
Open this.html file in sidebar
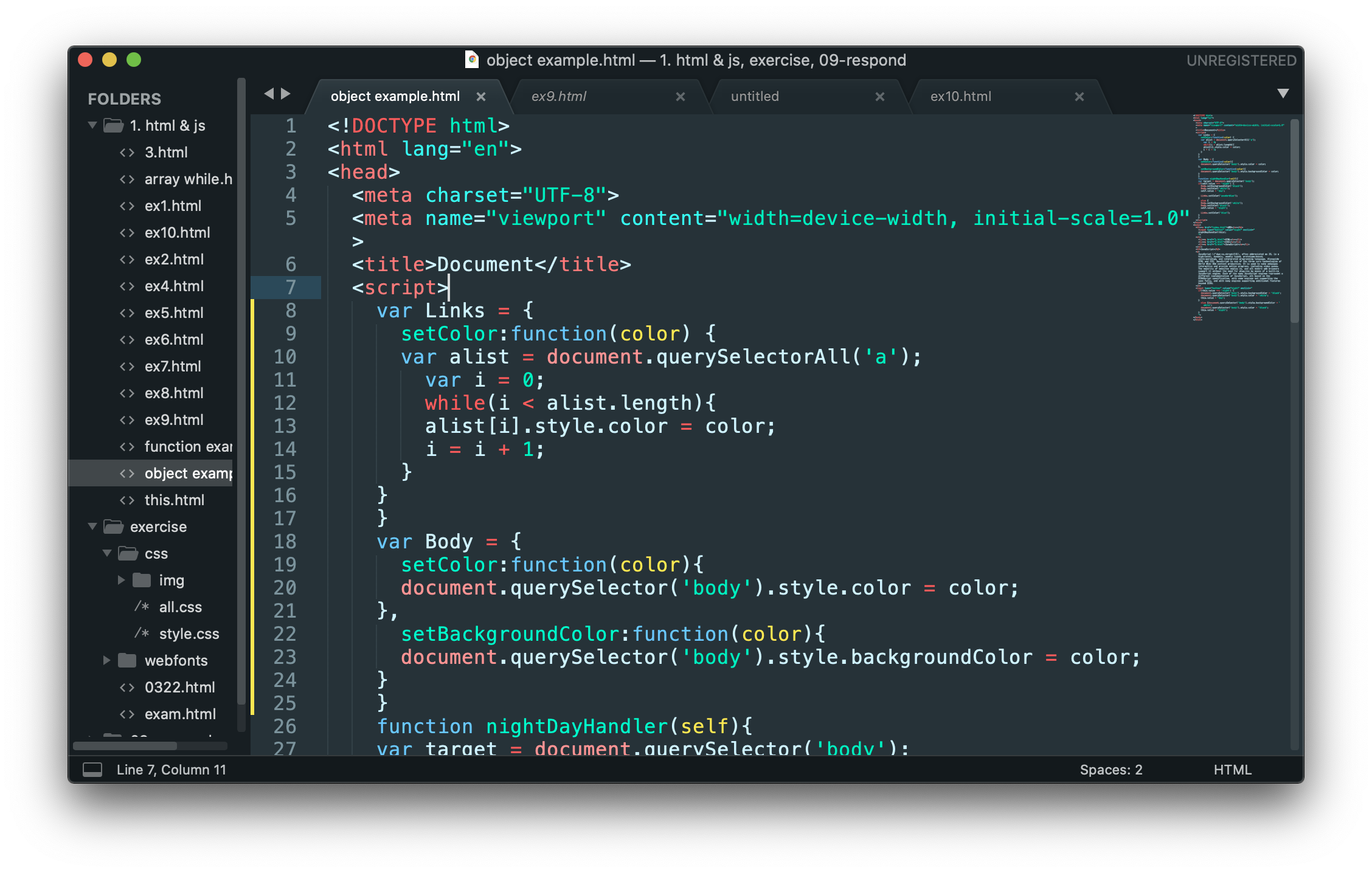[174, 500]
